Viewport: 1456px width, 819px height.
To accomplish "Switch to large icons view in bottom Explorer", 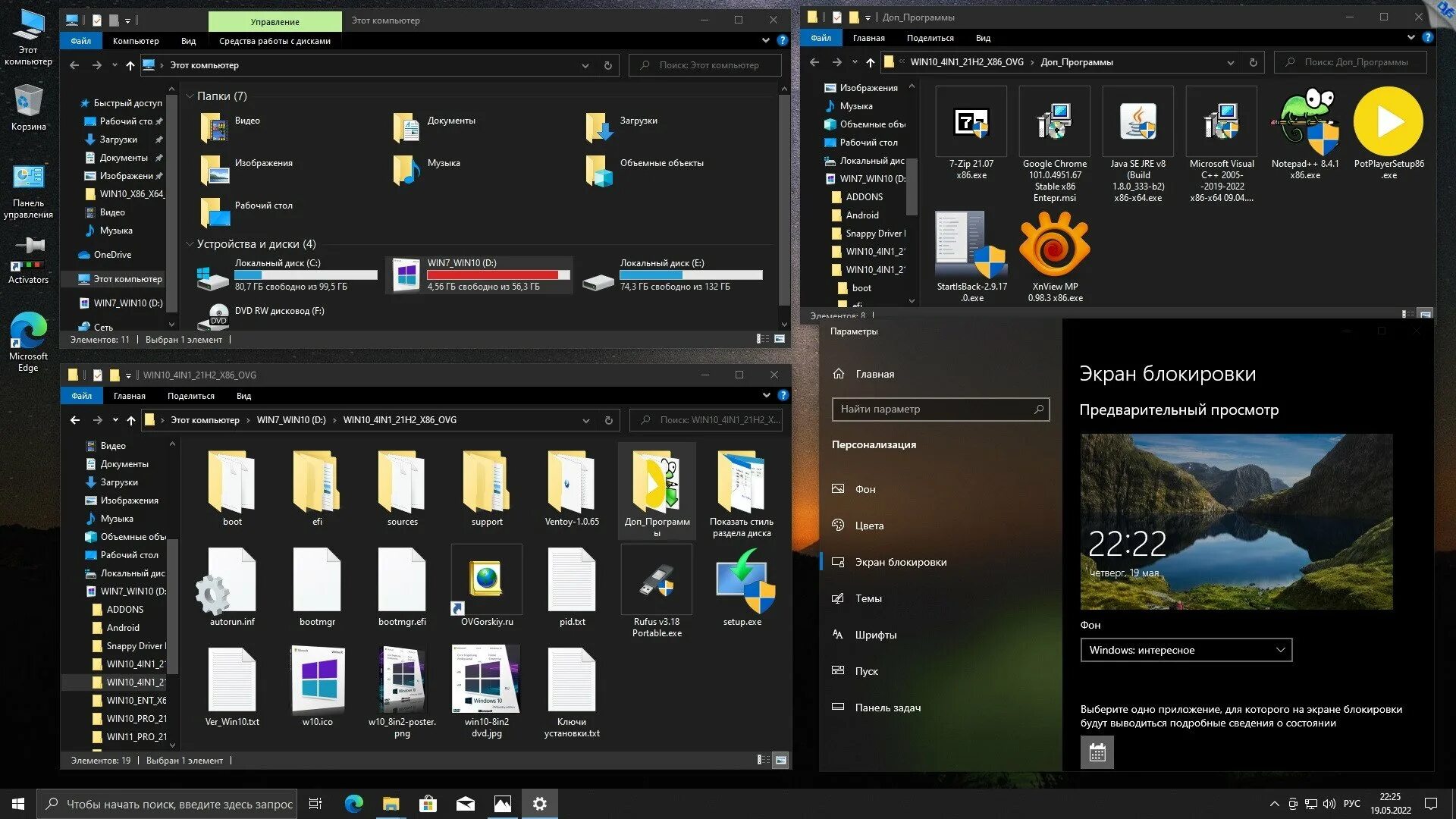I will click(x=781, y=760).
